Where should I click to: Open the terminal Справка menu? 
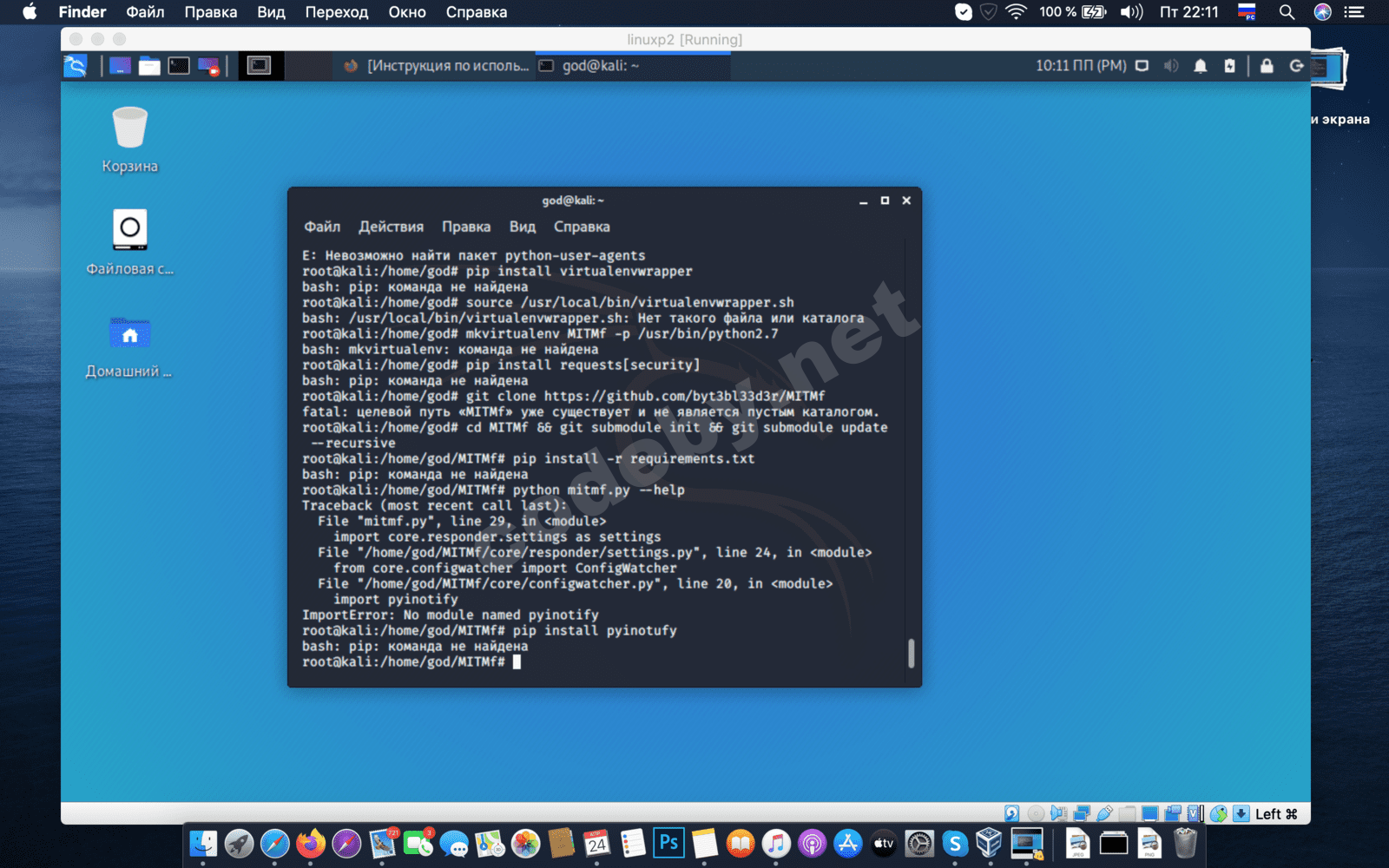[x=582, y=227]
